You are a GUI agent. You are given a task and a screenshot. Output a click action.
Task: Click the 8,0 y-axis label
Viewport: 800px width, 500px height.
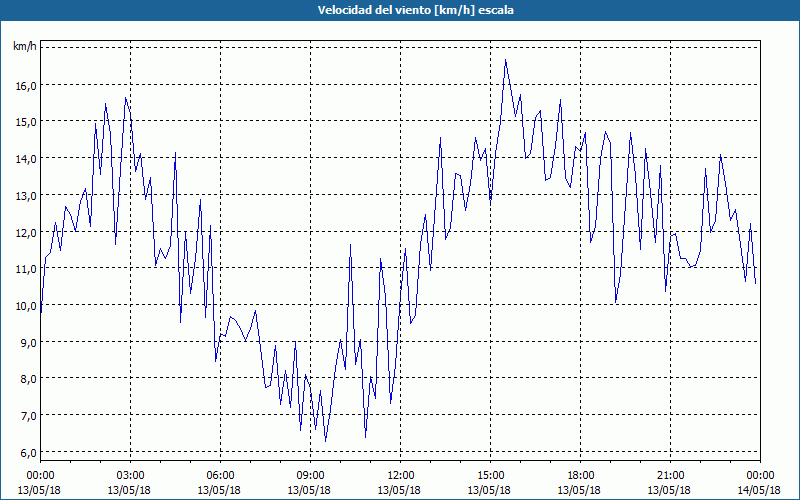pos(29,379)
